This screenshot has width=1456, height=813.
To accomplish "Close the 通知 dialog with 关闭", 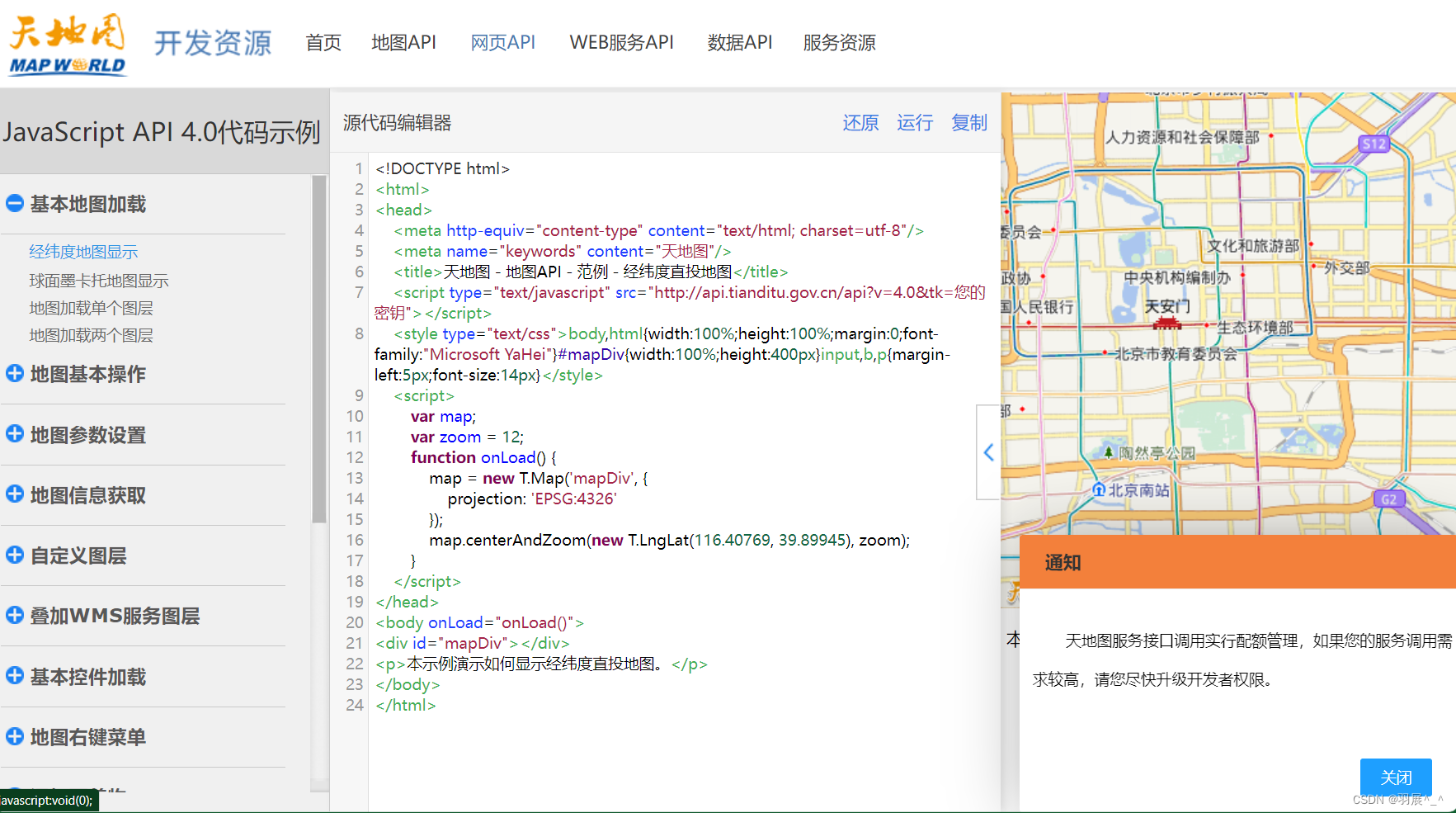I will [1396, 777].
